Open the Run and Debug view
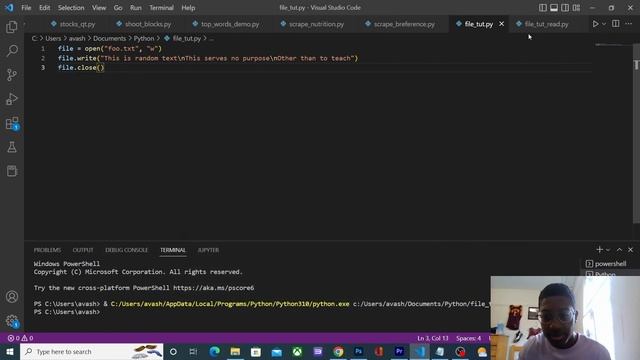 point(12,99)
